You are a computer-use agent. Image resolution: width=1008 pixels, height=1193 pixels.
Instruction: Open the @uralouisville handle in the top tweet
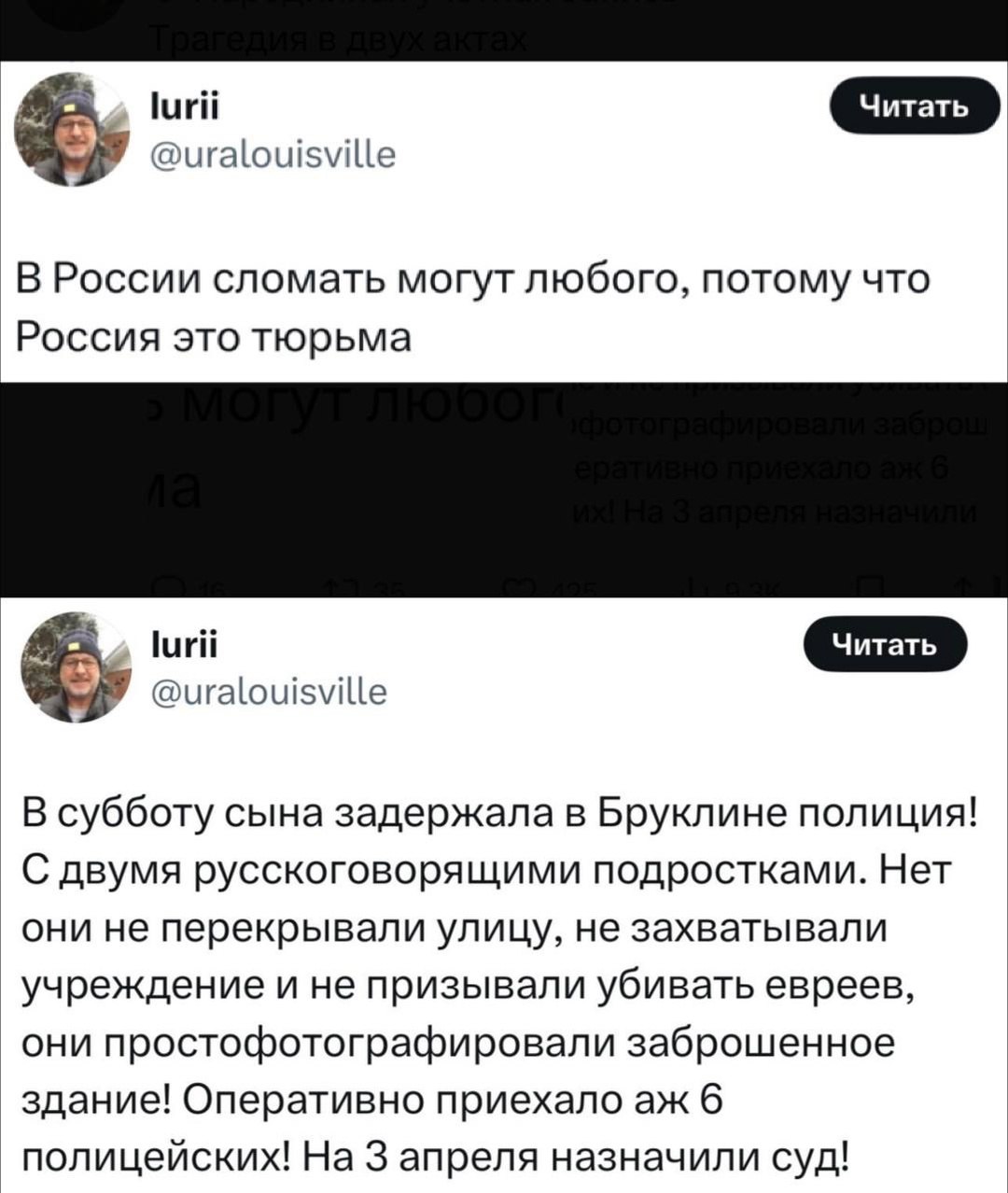(273, 152)
